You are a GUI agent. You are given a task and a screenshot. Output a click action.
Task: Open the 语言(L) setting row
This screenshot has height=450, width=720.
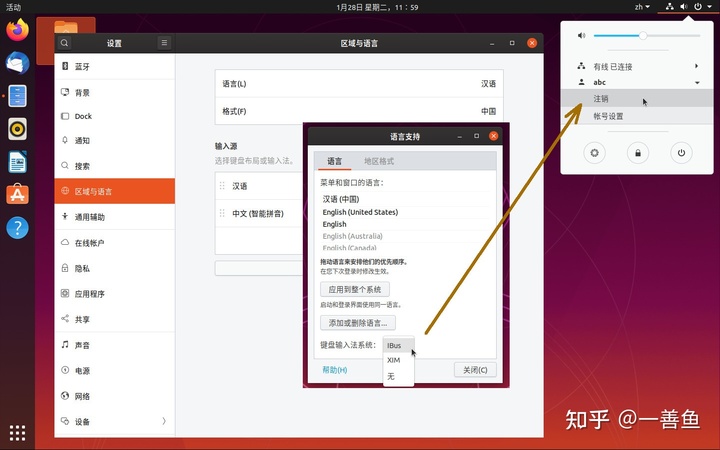(359, 84)
